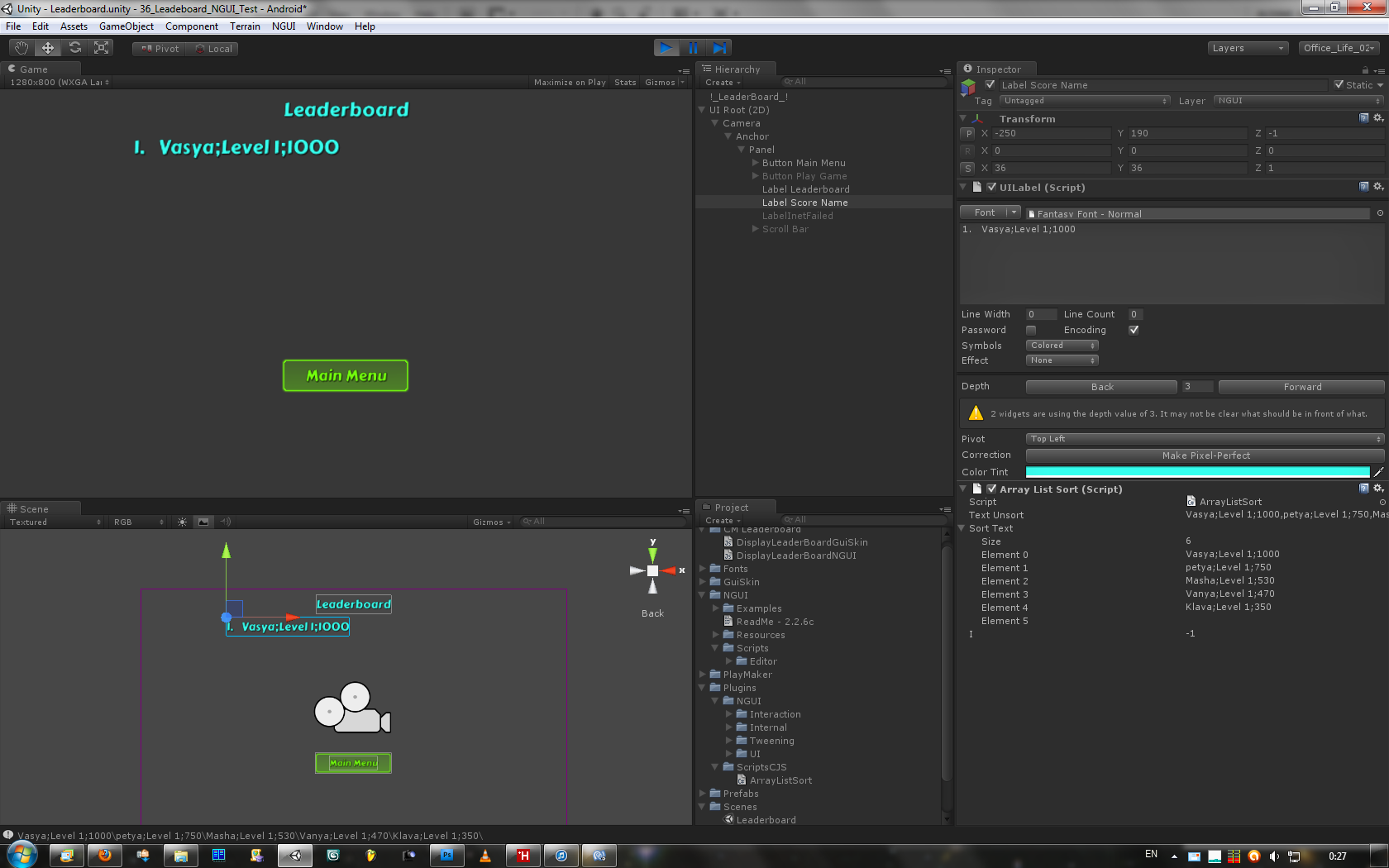1389x868 pixels.
Task: Open the File menu
Action: [x=13, y=26]
